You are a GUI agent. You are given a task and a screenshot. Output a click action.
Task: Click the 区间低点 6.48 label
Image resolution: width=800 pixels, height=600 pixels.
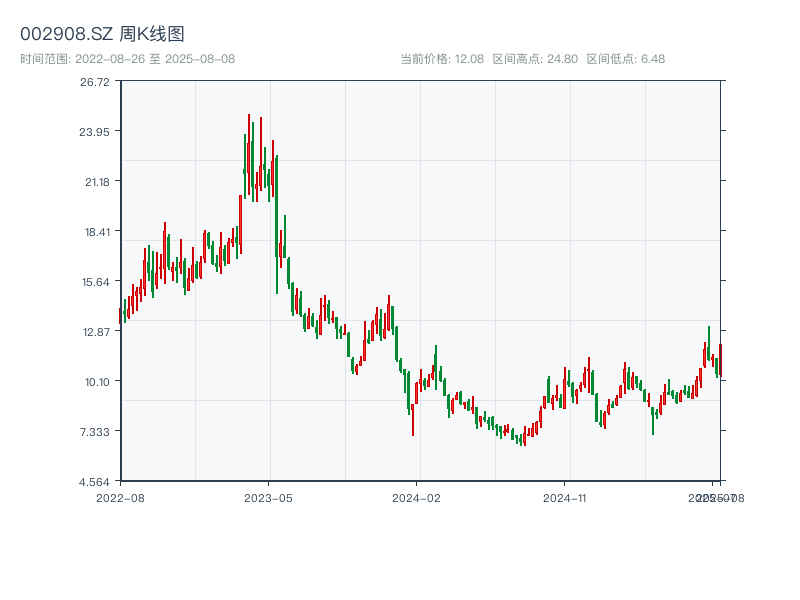click(625, 59)
